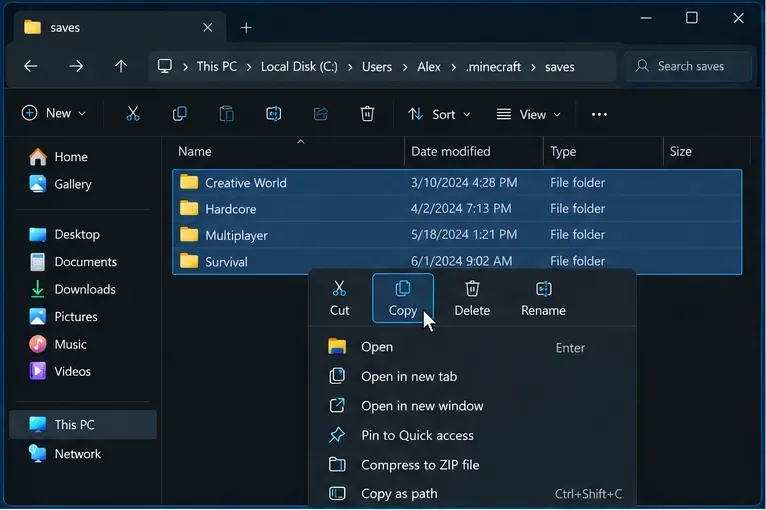This screenshot has height=510, width=766.
Task: Open the View dropdown menu
Action: [529, 114]
